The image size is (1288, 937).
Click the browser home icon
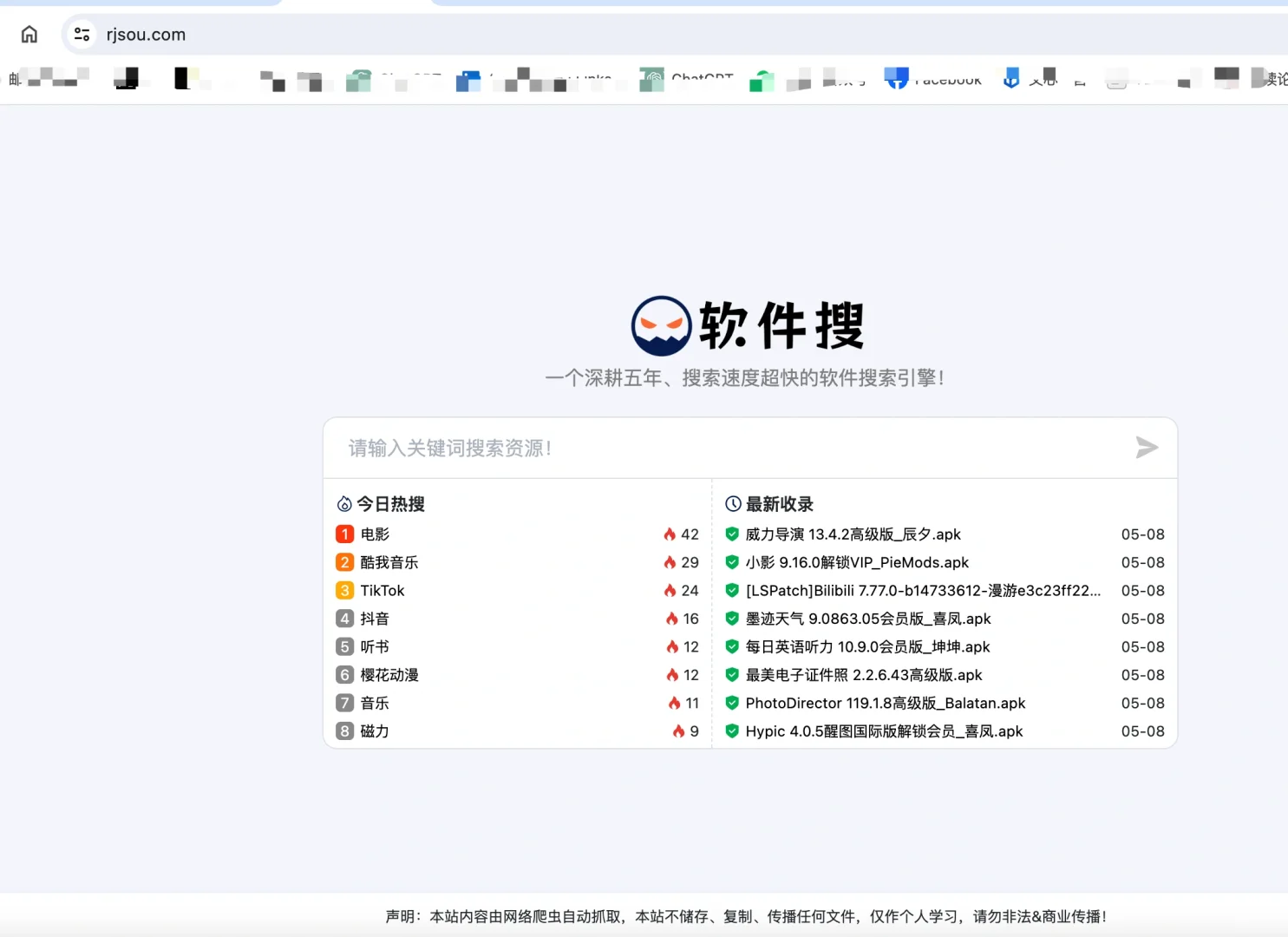[x=29, y=34]
